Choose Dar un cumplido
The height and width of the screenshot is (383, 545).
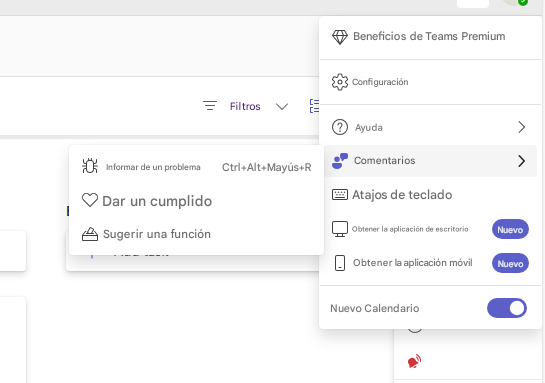click(196, 201)
